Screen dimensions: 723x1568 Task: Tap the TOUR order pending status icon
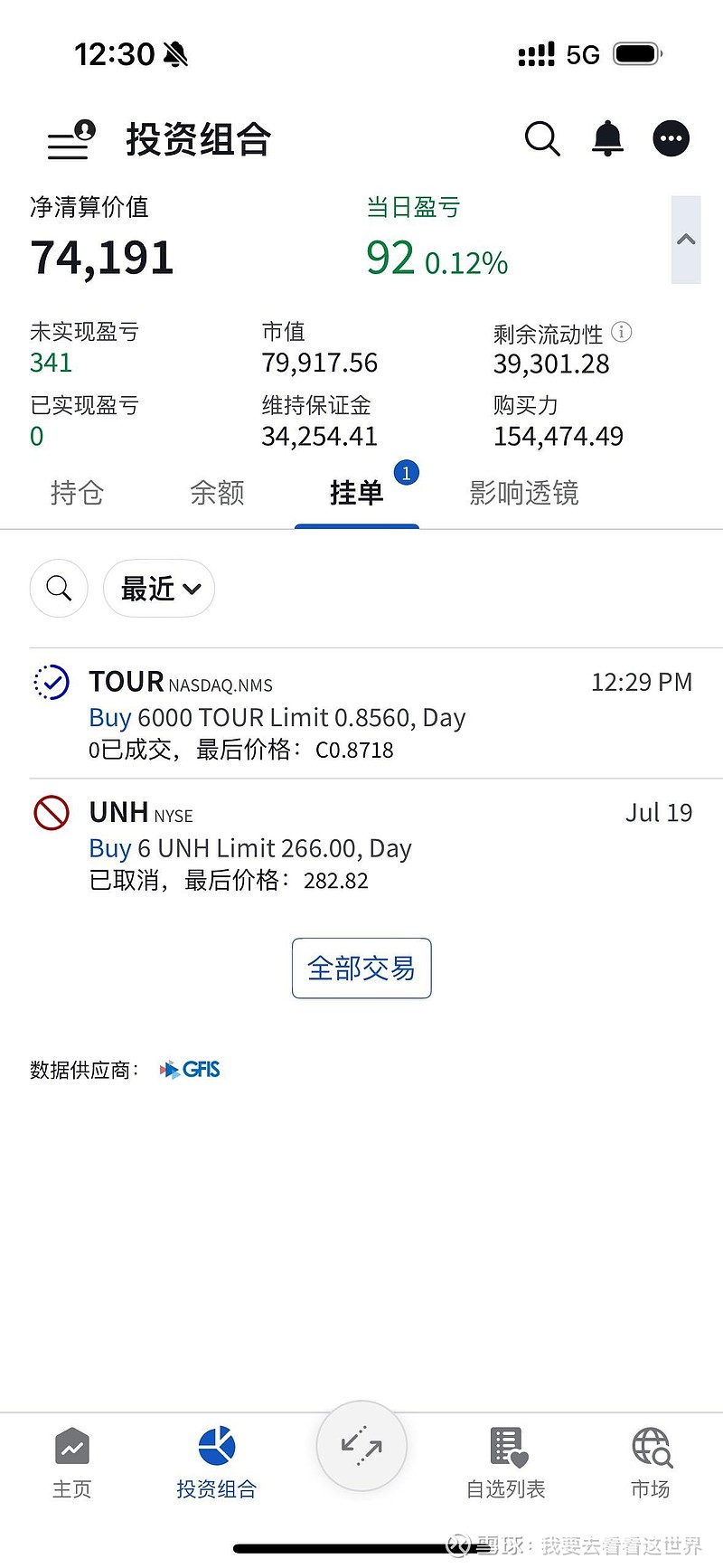click(51, 683)
